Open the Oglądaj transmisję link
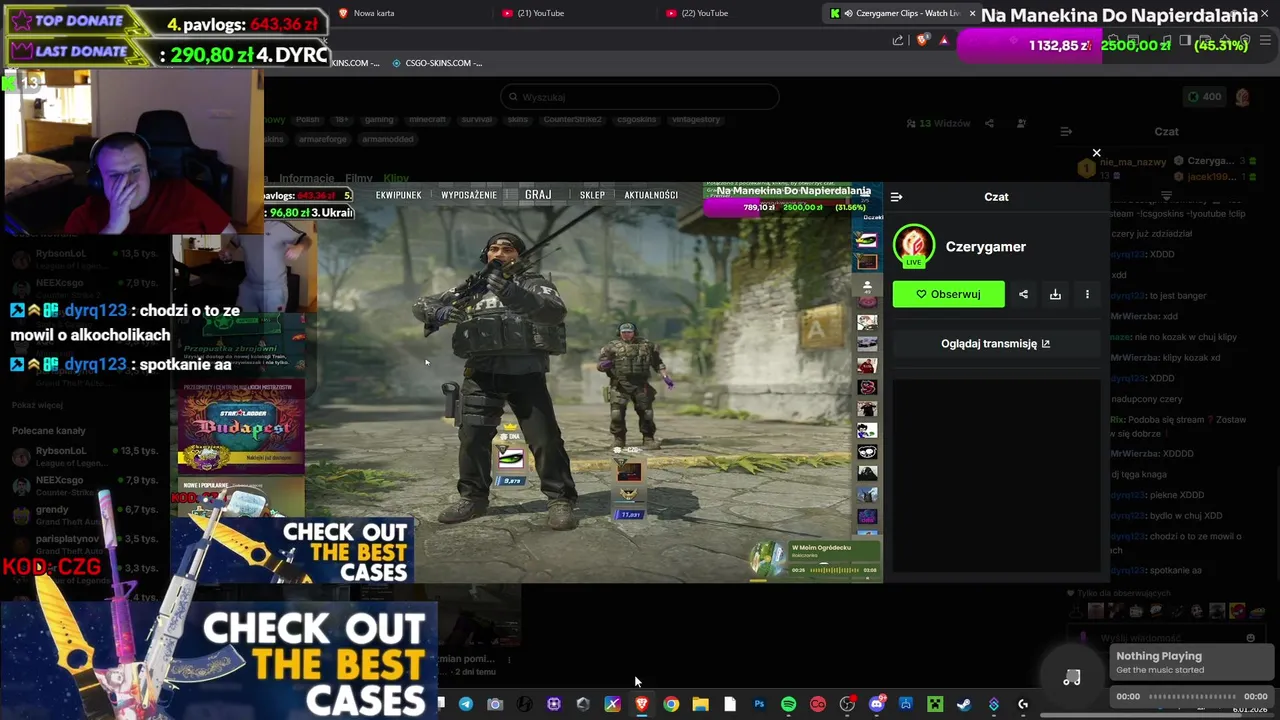The width and height of the screenshot is (1280, 720). (995, 343)
